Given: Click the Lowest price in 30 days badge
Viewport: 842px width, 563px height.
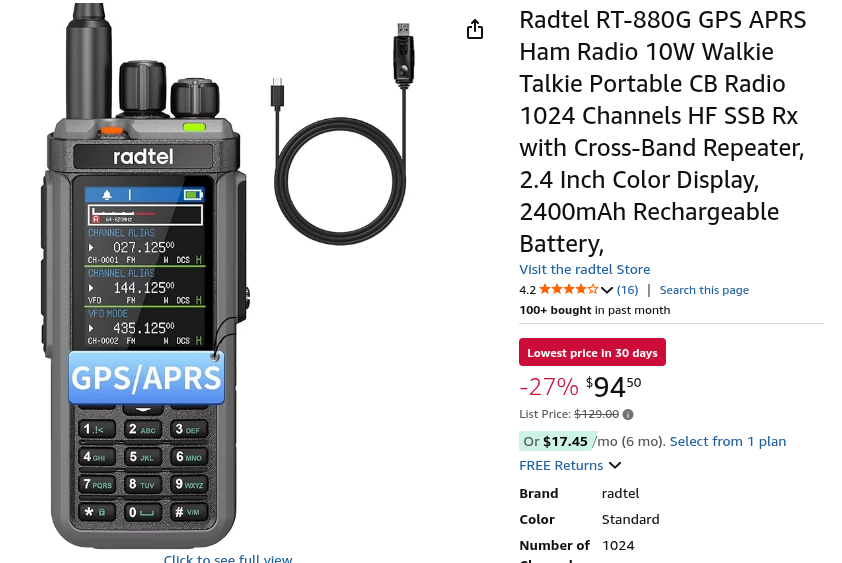Looking at the screenshot, I should click(x=592, y=352).
